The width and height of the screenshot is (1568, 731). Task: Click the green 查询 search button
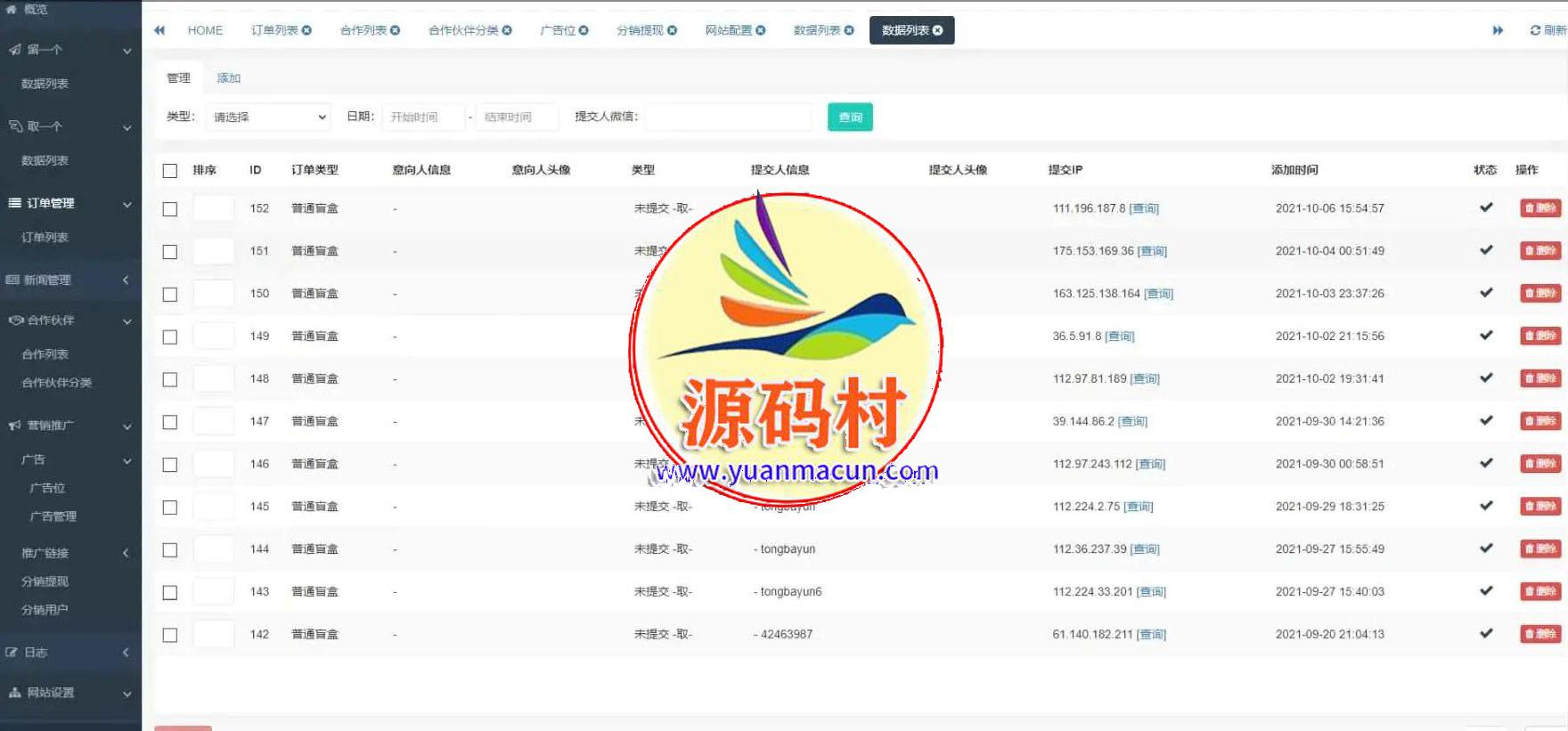pyautogui.click(x=850, y=117)
